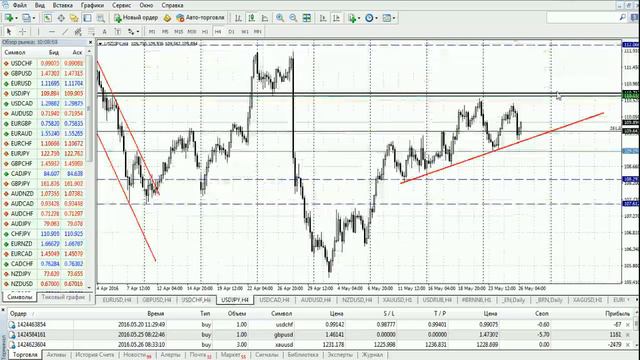Toggle chart shift icon
The width and height of the screenshot is (640, 360).
click(336, 18)
